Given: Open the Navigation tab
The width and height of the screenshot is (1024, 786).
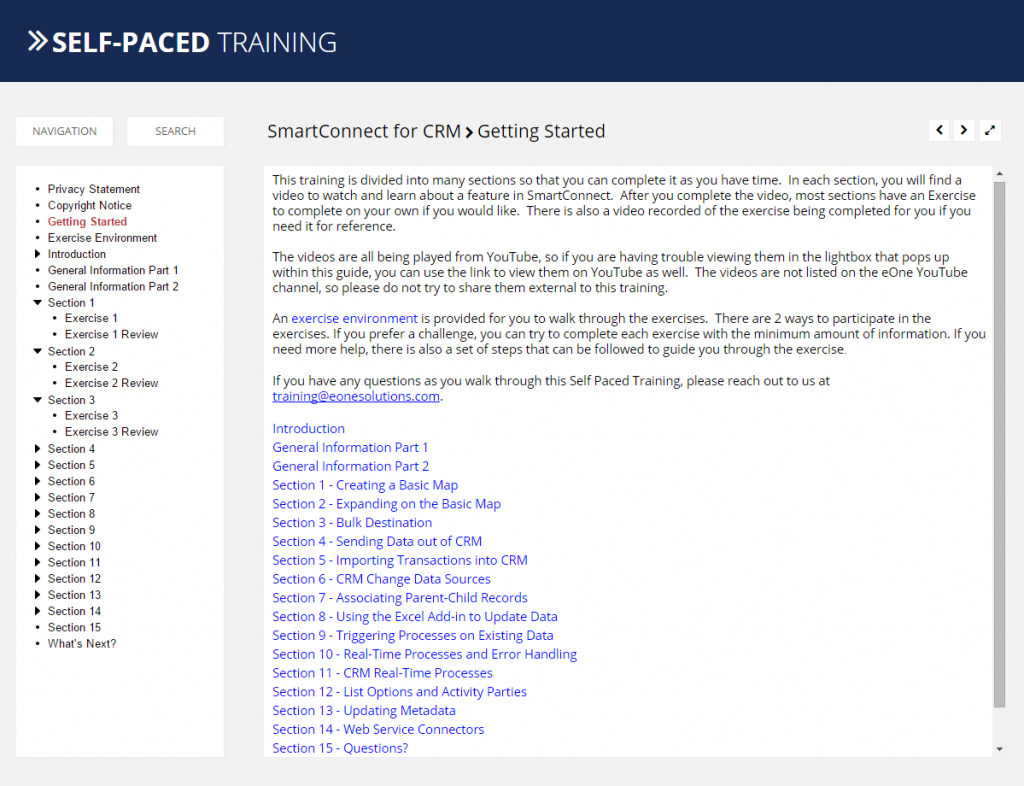Looking at the screenshot, I should tap(65, 131).
